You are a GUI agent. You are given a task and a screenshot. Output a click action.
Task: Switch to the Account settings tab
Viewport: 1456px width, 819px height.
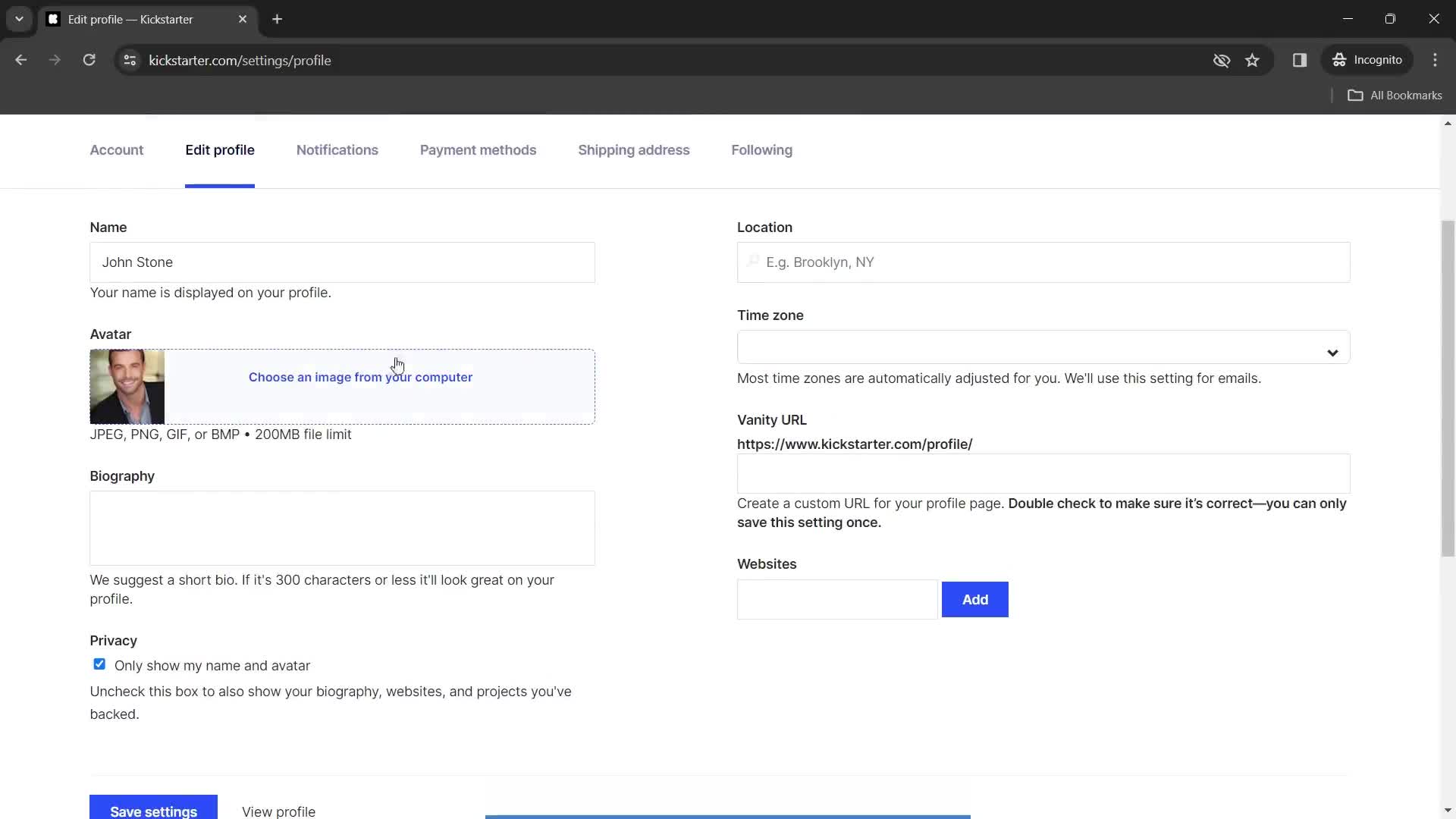pyautogui.click(x=117, y=149)
